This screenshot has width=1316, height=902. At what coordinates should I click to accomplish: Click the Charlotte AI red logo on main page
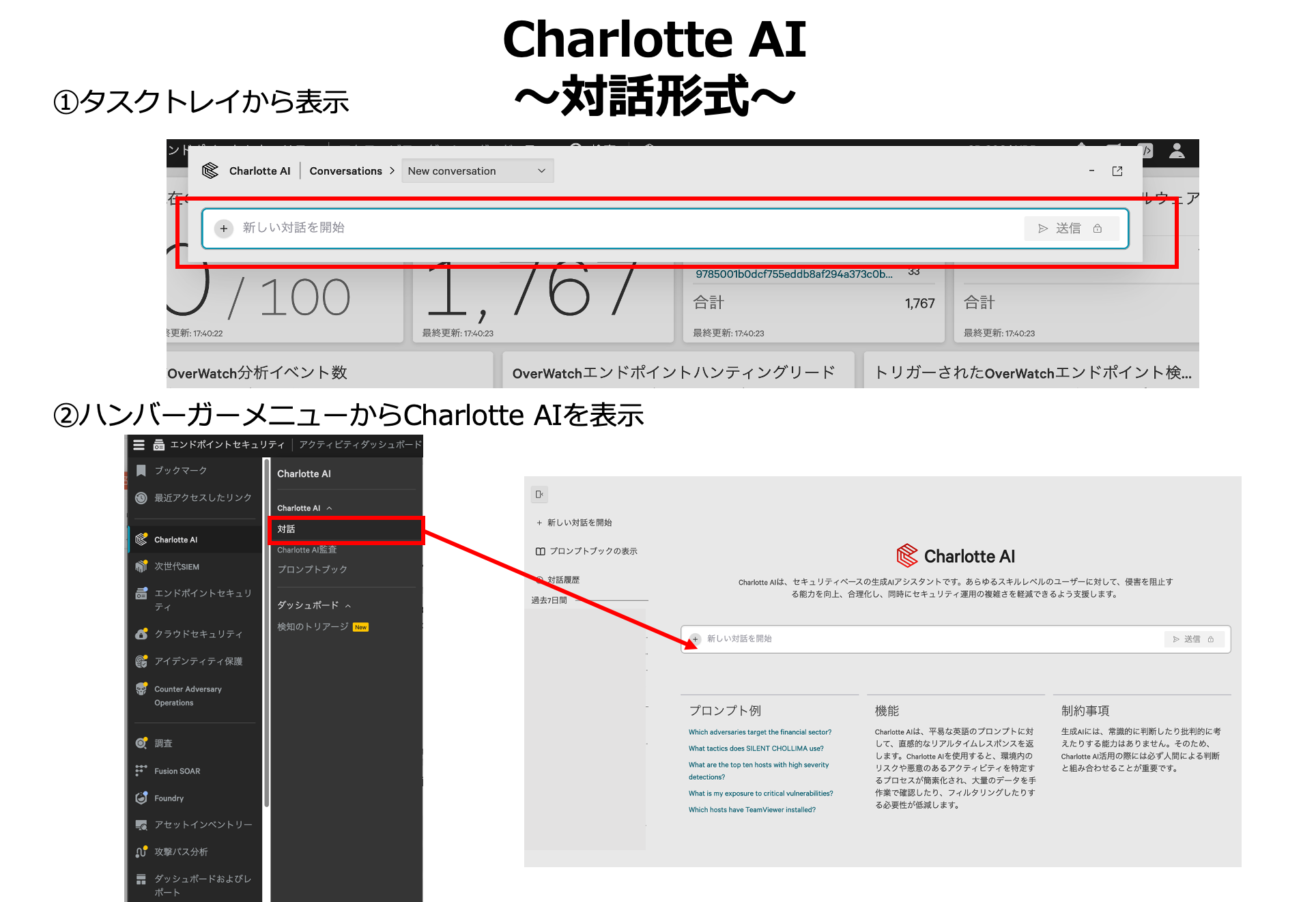tap(907, 555)
